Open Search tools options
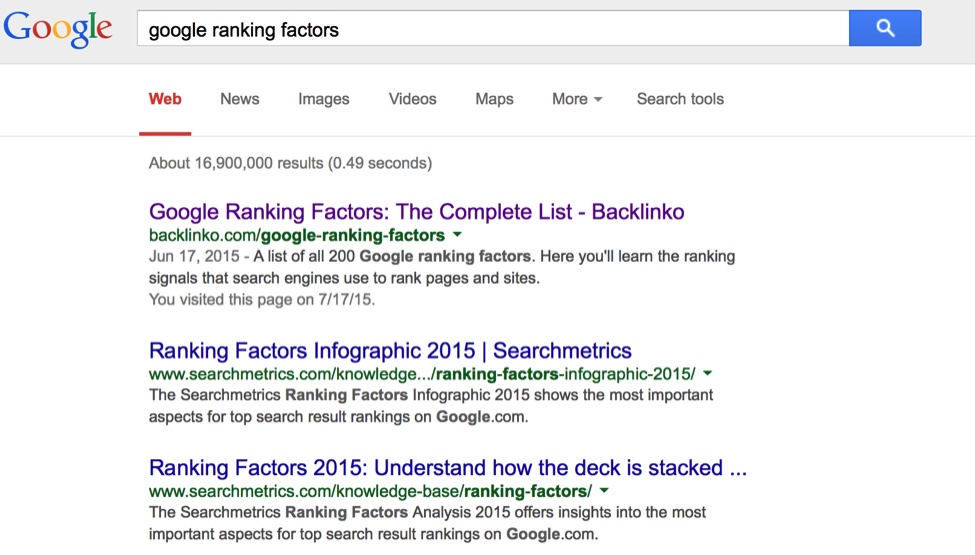Screen dimensions: 975x555 pos(680,99)
